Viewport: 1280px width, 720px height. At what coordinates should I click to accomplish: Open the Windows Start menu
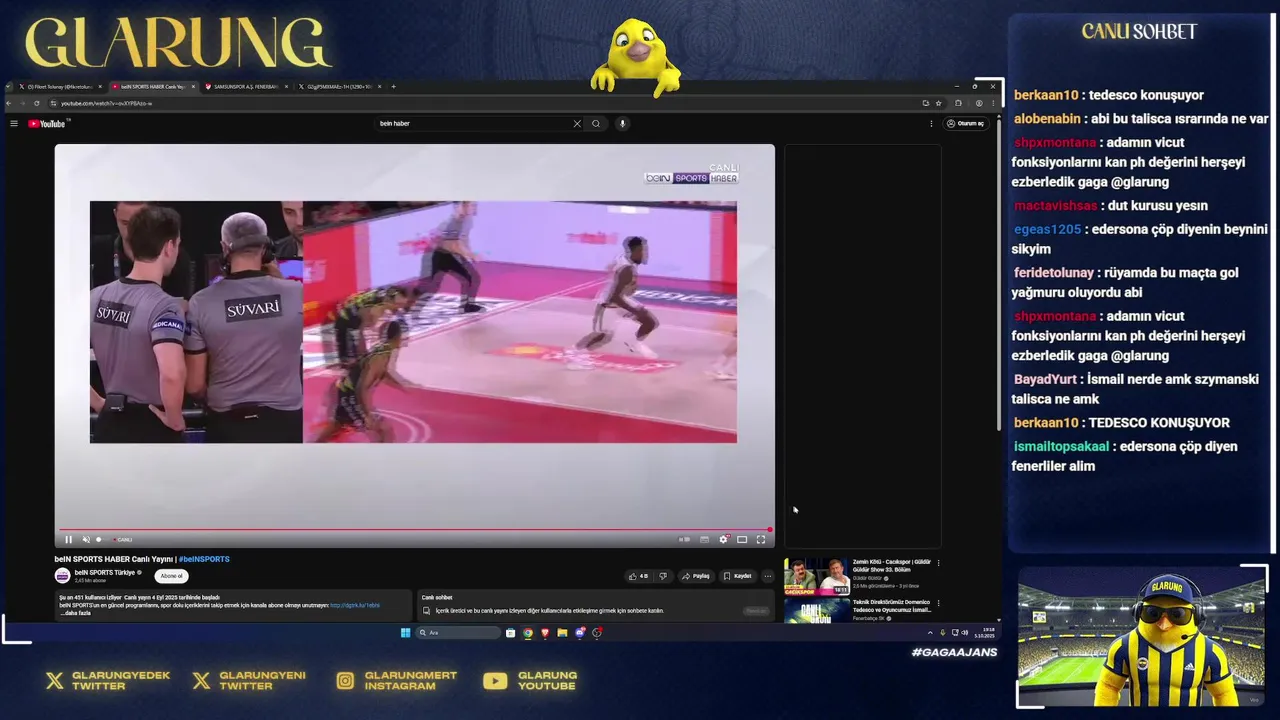click(405, 632)
